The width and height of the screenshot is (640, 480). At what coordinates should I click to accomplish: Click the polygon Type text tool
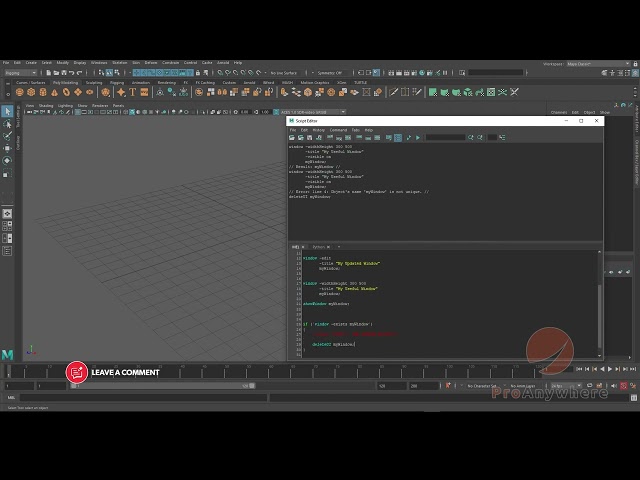click(x=133, y=92)
